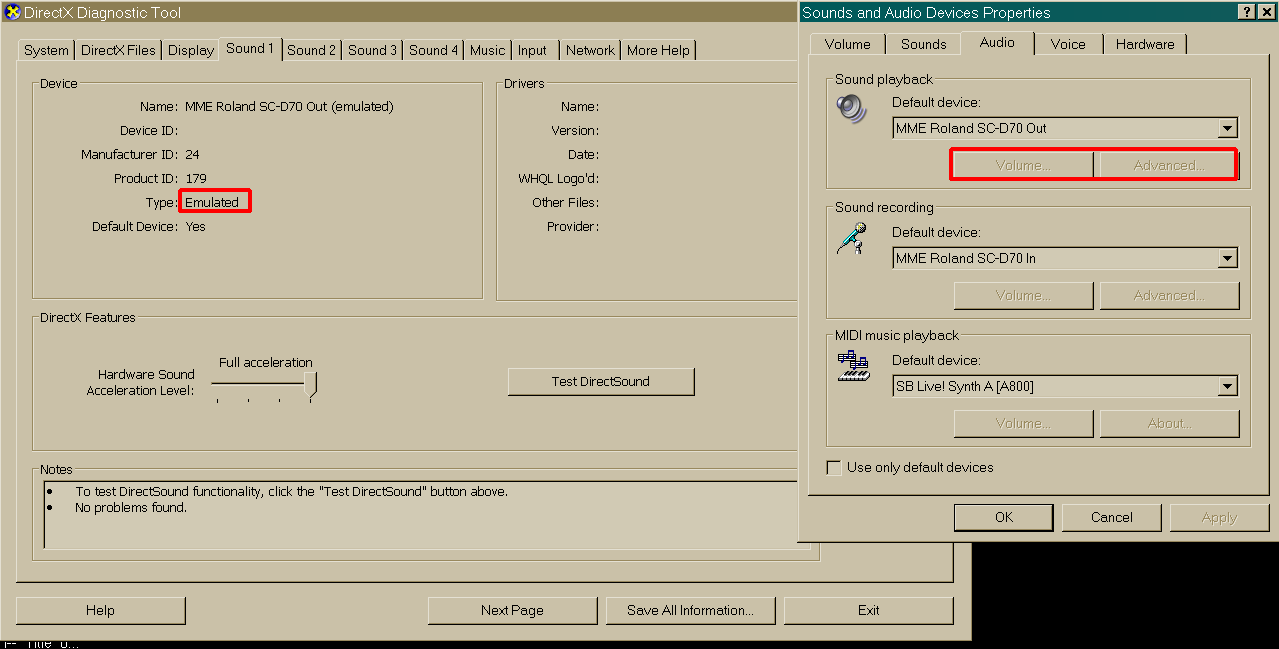Select the Sound 1 tab

click(250, 48)
